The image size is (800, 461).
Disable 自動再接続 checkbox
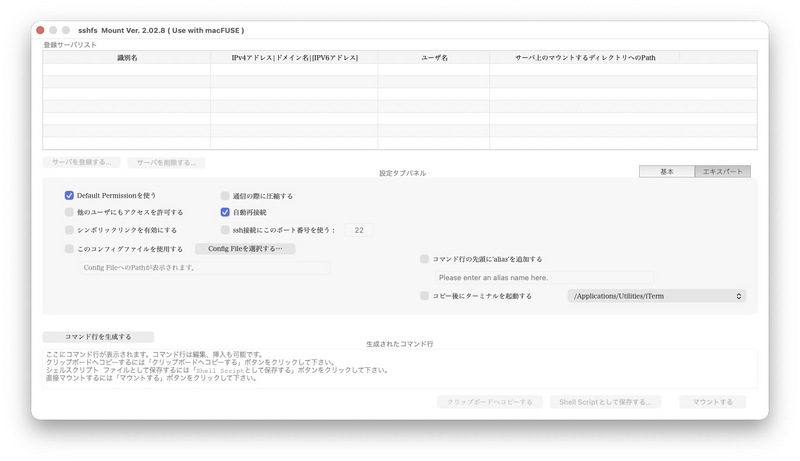(x=225, y=213)
